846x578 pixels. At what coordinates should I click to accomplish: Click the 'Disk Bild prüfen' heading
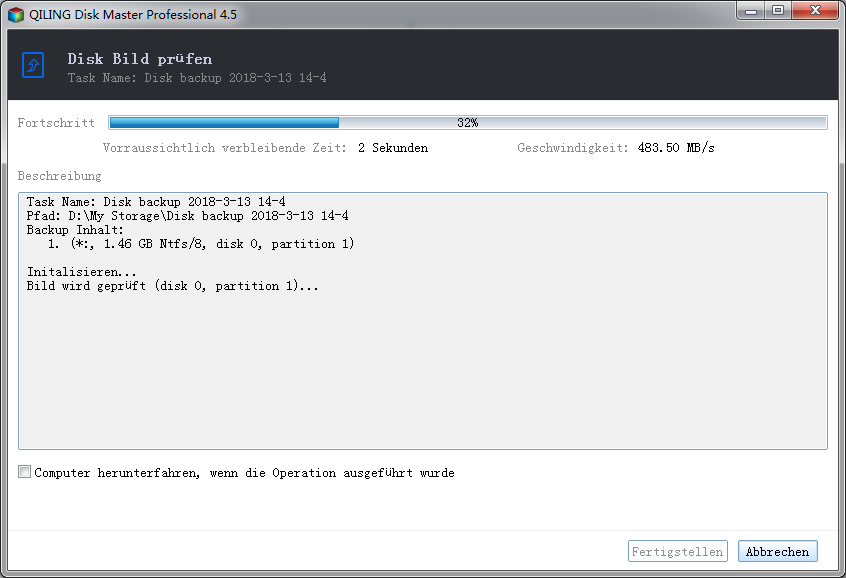point(140,59)
